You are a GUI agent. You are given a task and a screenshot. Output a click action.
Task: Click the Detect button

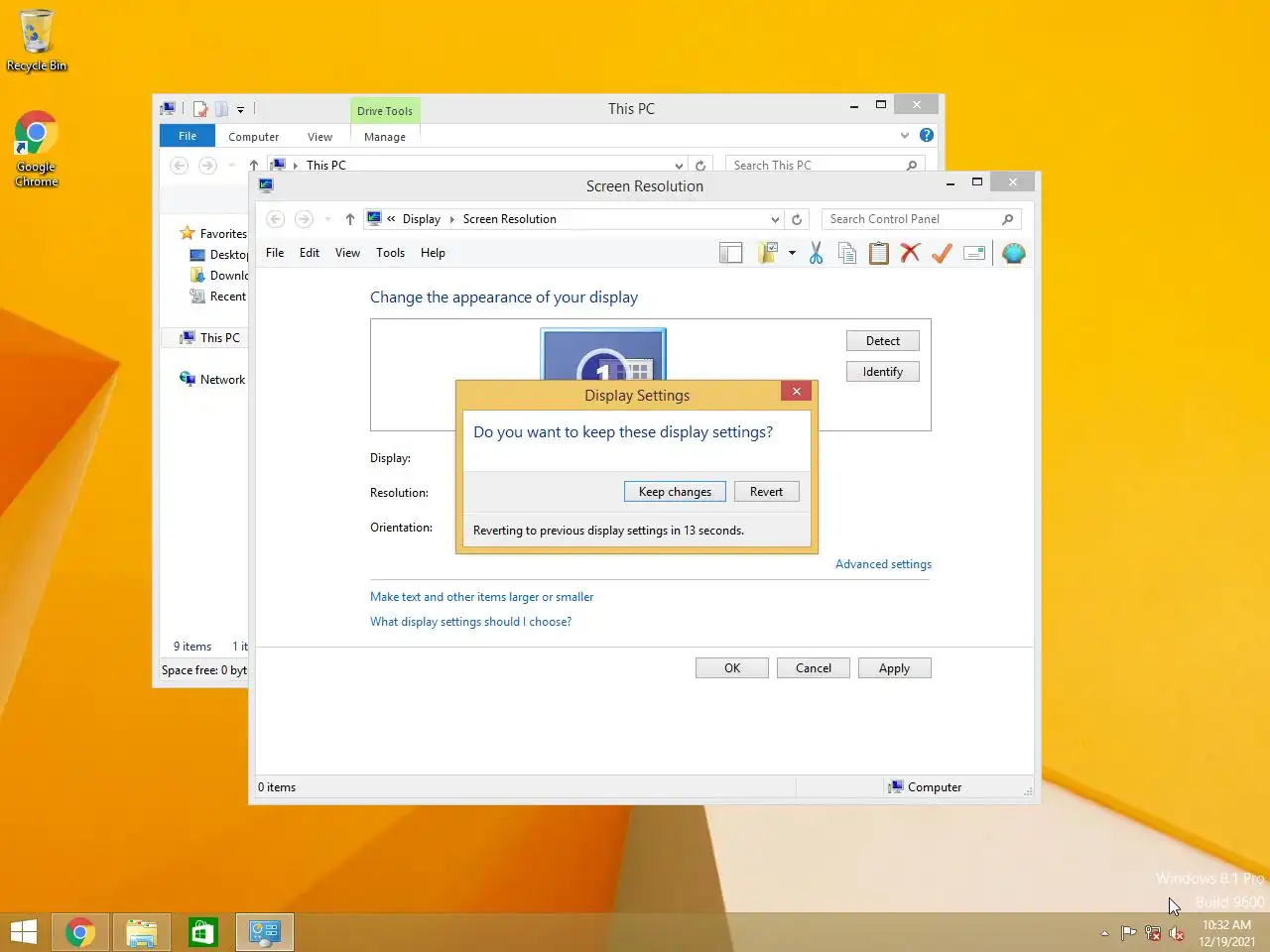coord(883,341)
